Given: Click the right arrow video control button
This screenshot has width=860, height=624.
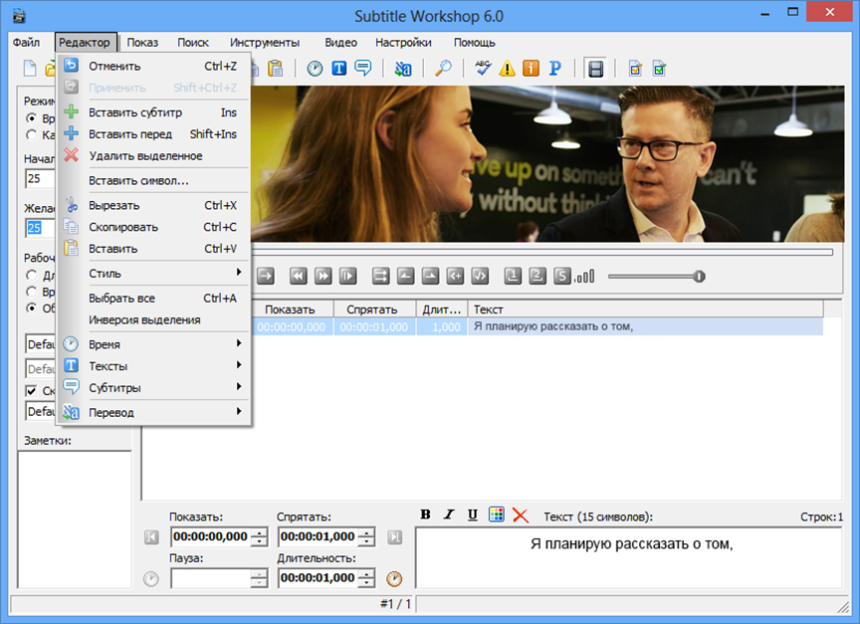Looking at the screenshot, I should [265, 276].
